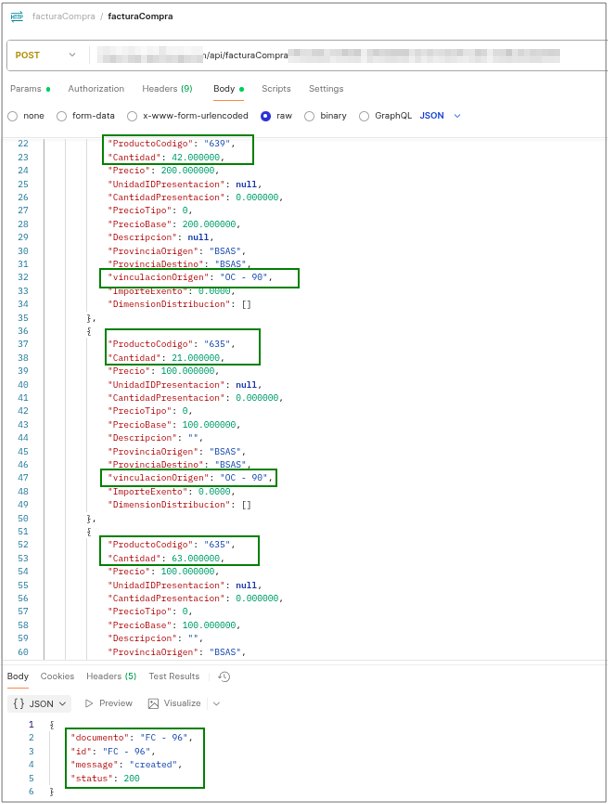Click the Visualize chart icon
Screen dimensions: 608x804
[154, 704]
